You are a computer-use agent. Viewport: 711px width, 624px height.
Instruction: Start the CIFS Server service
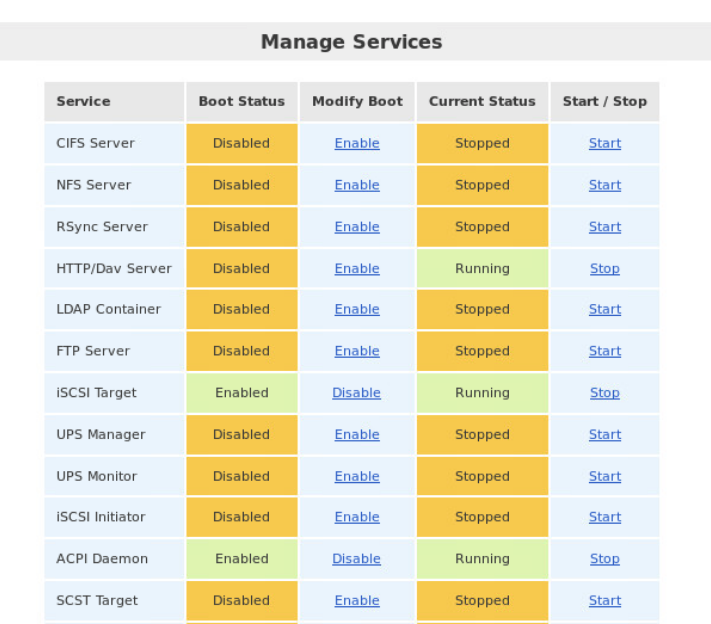pos(604,143)
